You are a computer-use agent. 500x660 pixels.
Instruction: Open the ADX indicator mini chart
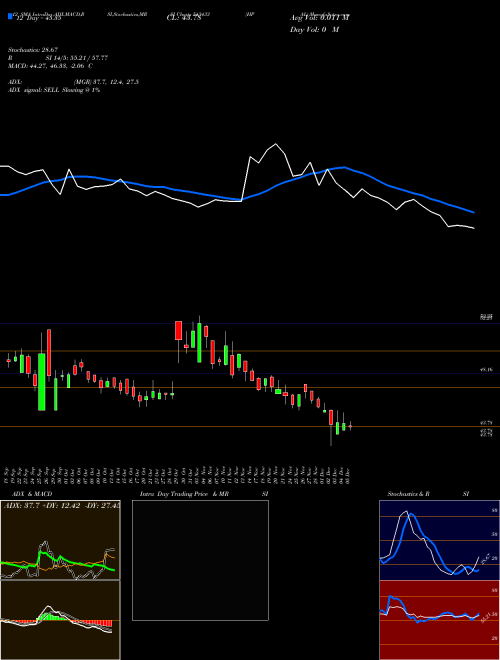[x=60, y=540]
